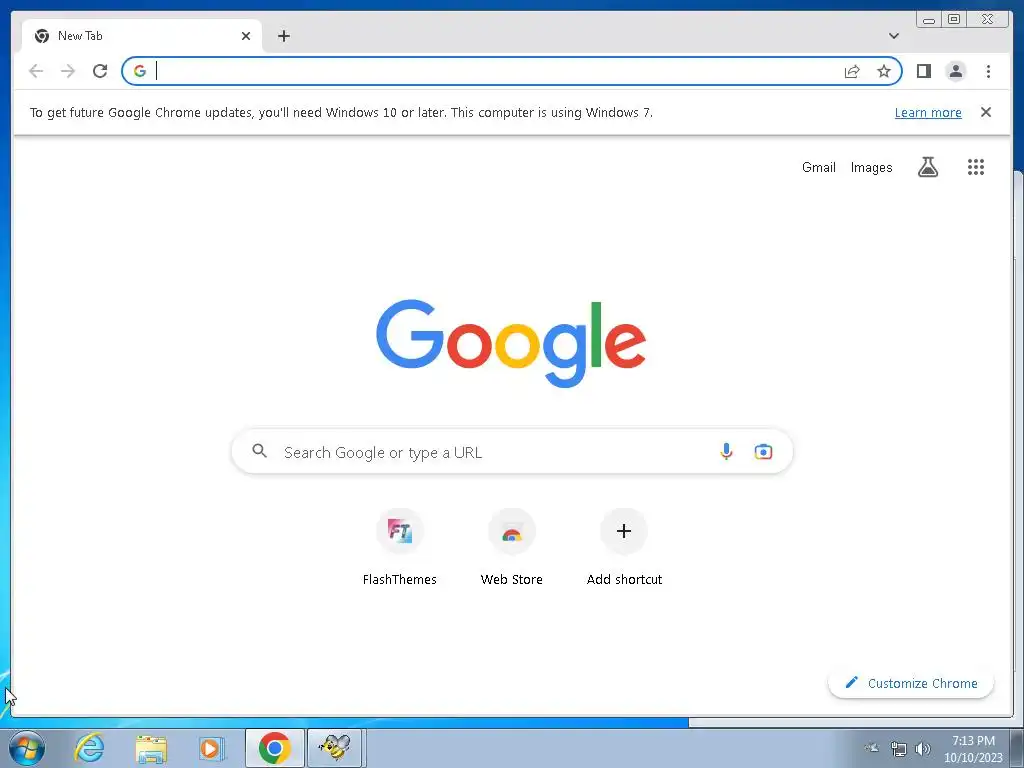
Task: Dismiss the Windows 7 update notice
Action: 986,112
